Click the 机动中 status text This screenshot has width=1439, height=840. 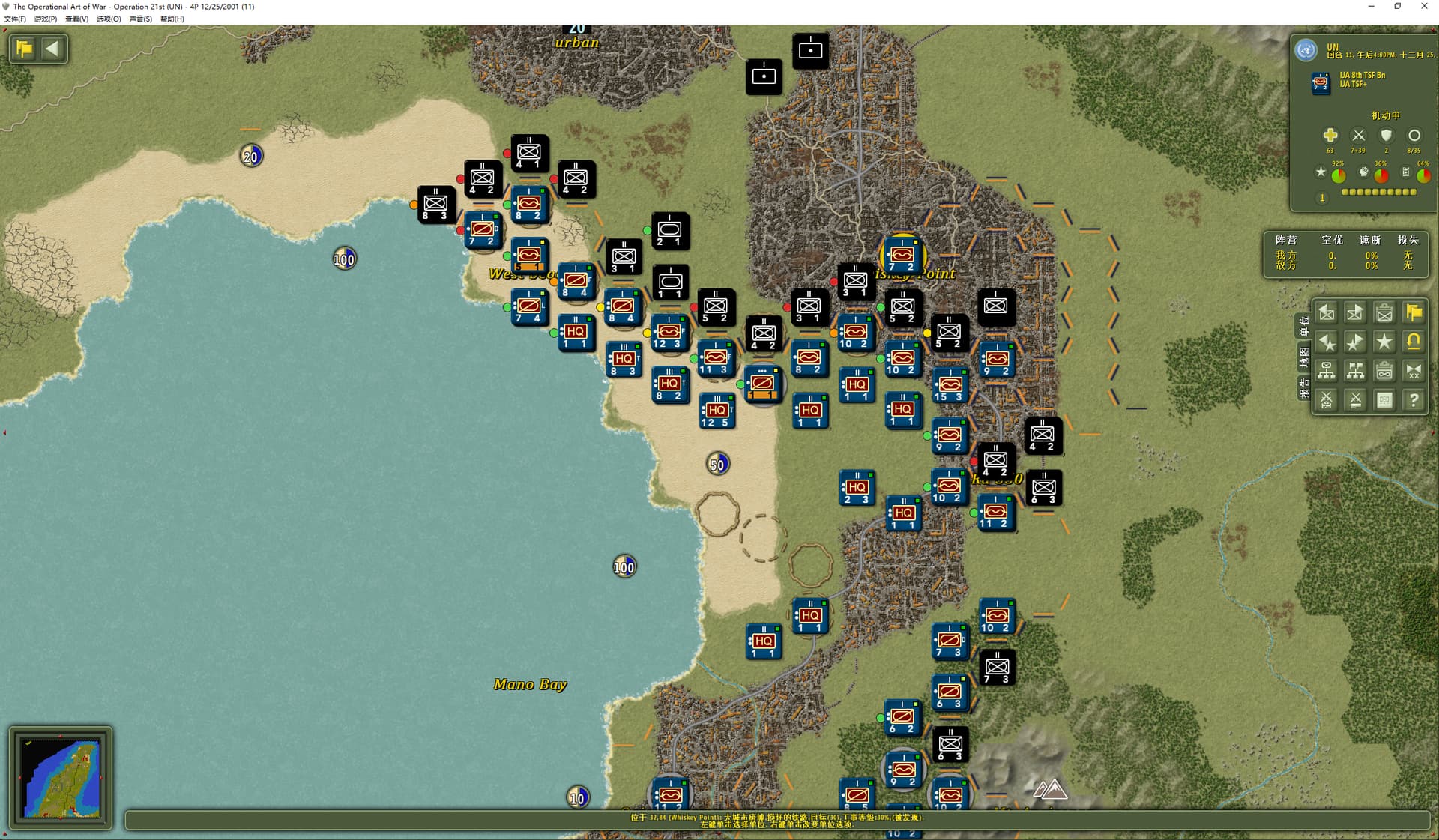[1385, 115]
